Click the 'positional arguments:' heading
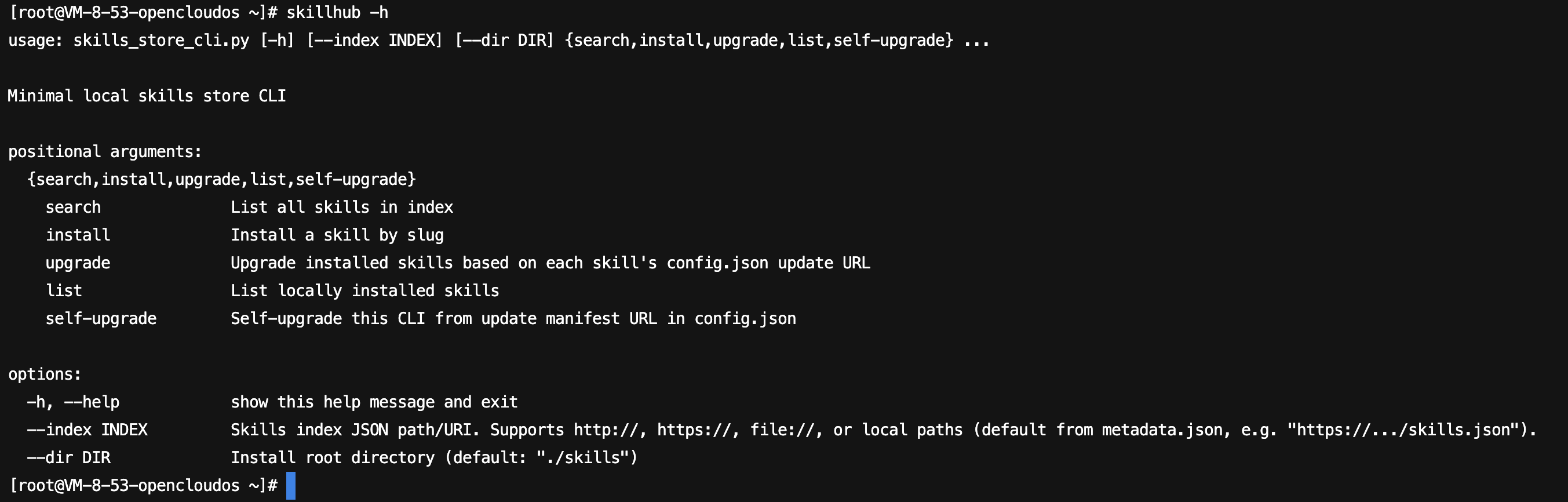The width and height of the screenshot is (1568, 502). pos(105,152)
